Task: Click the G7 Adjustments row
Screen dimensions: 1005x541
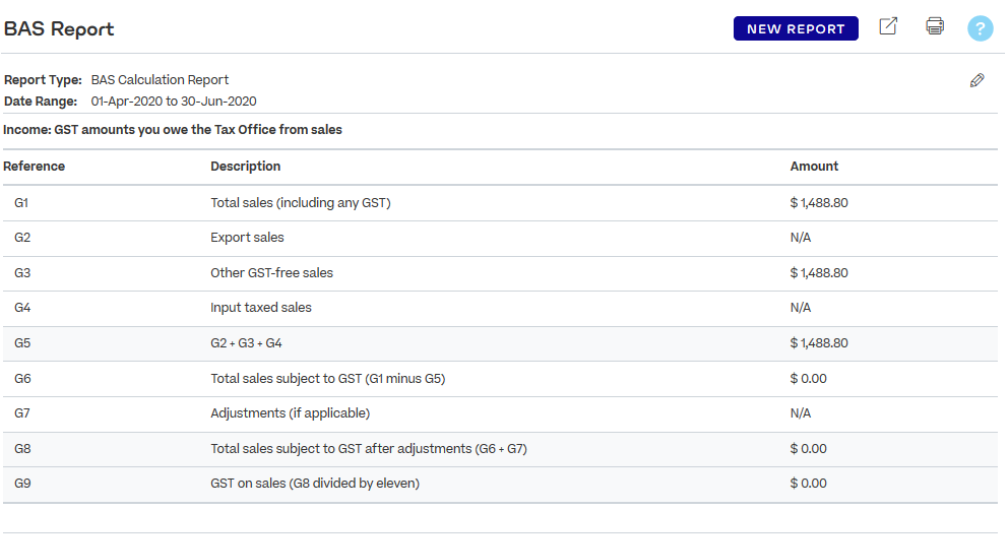Action: click(x=500, y=414)
